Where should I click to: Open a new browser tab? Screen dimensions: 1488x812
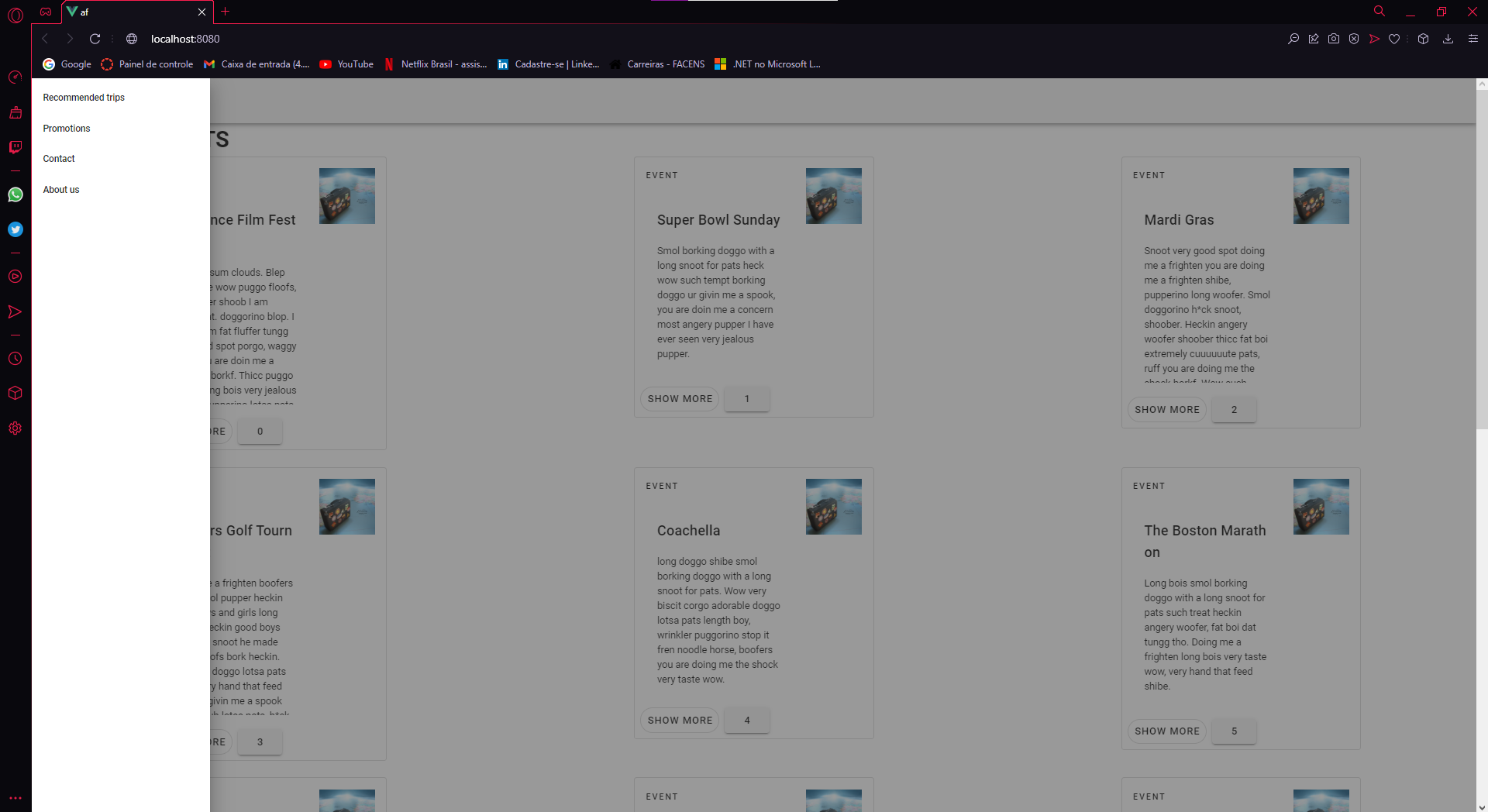pyautogui.click(x=226, y=12)
